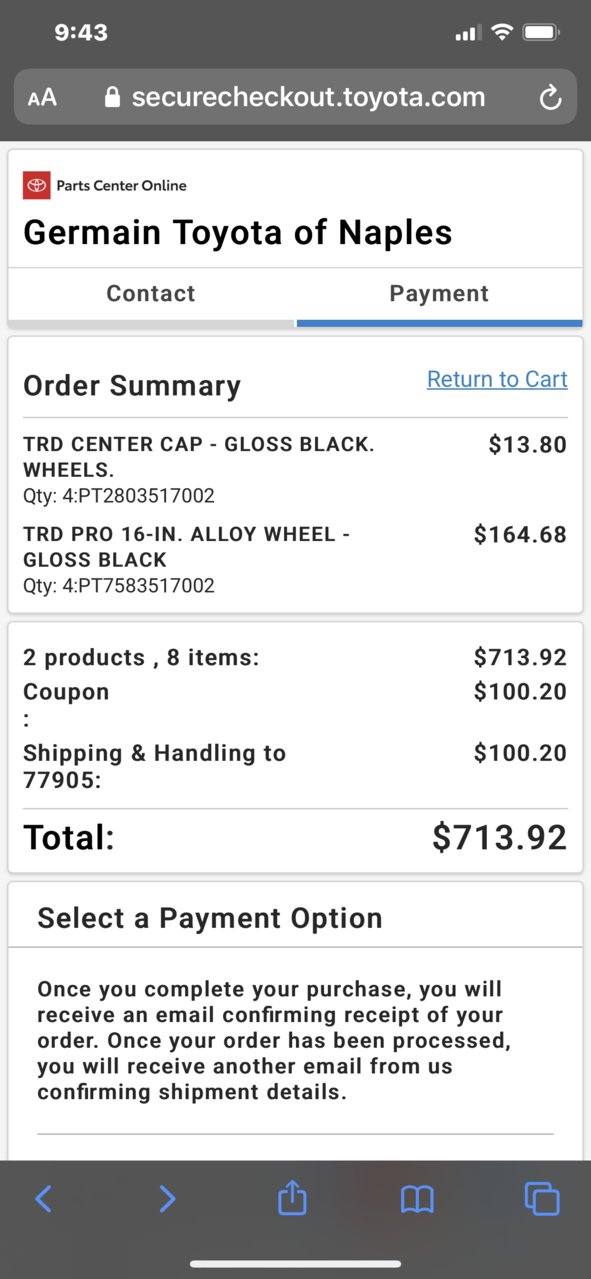This screenshot has height=1279, width=591.
Task: Tap the Parts Center Online label
Action: [x=121, y=185]
